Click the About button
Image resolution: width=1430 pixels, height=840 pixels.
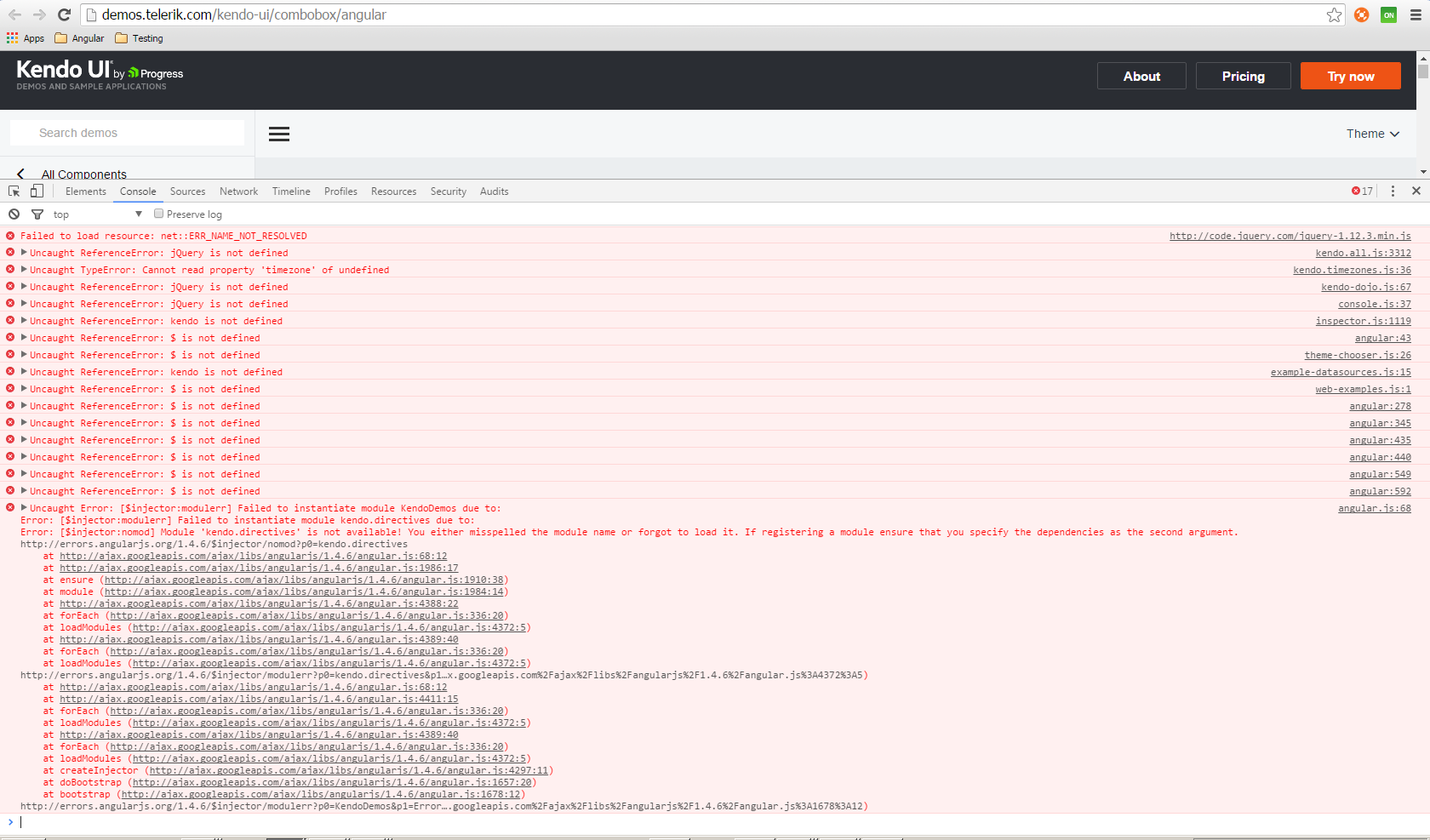1141,76
